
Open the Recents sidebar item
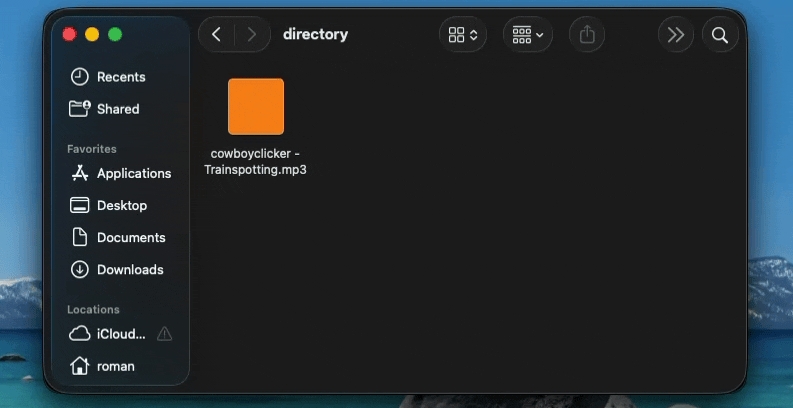pos(108,77)
